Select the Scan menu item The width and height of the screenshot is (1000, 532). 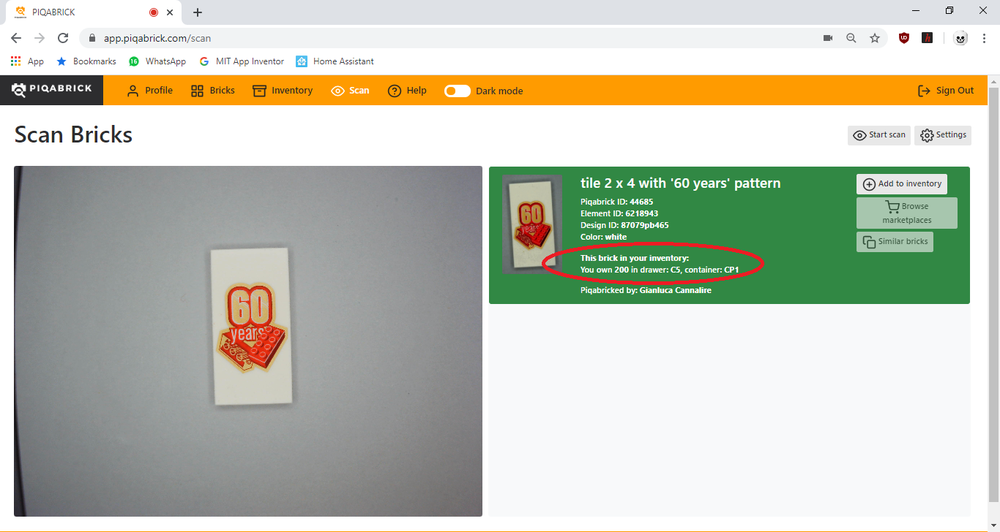(x=350, y=91)
